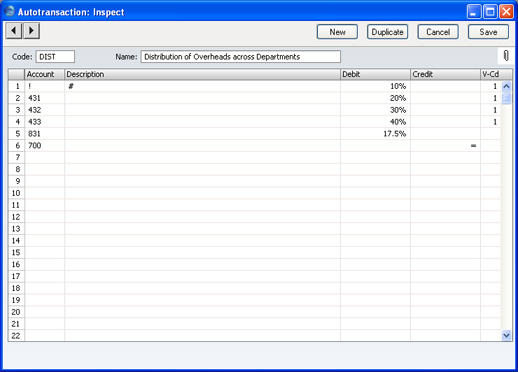Click the Duplicate button
Viewport: 518px width, 372px height.
(387, 32)
